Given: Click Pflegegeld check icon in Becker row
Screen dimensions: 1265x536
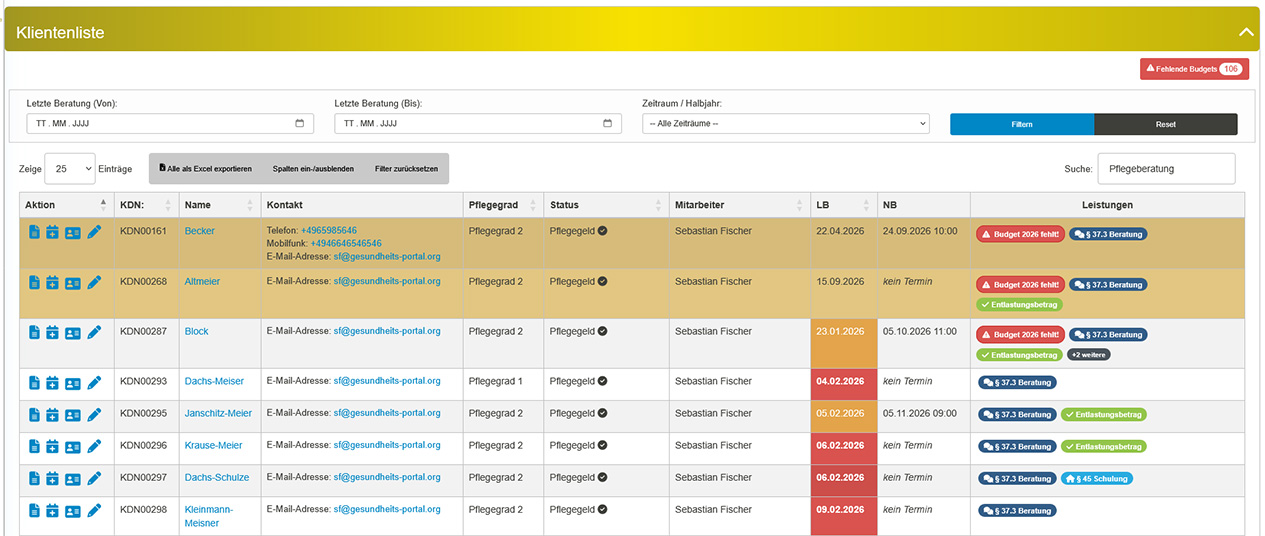Looking at the screenshot, I should pyautogui.click(x=602, y=231).
